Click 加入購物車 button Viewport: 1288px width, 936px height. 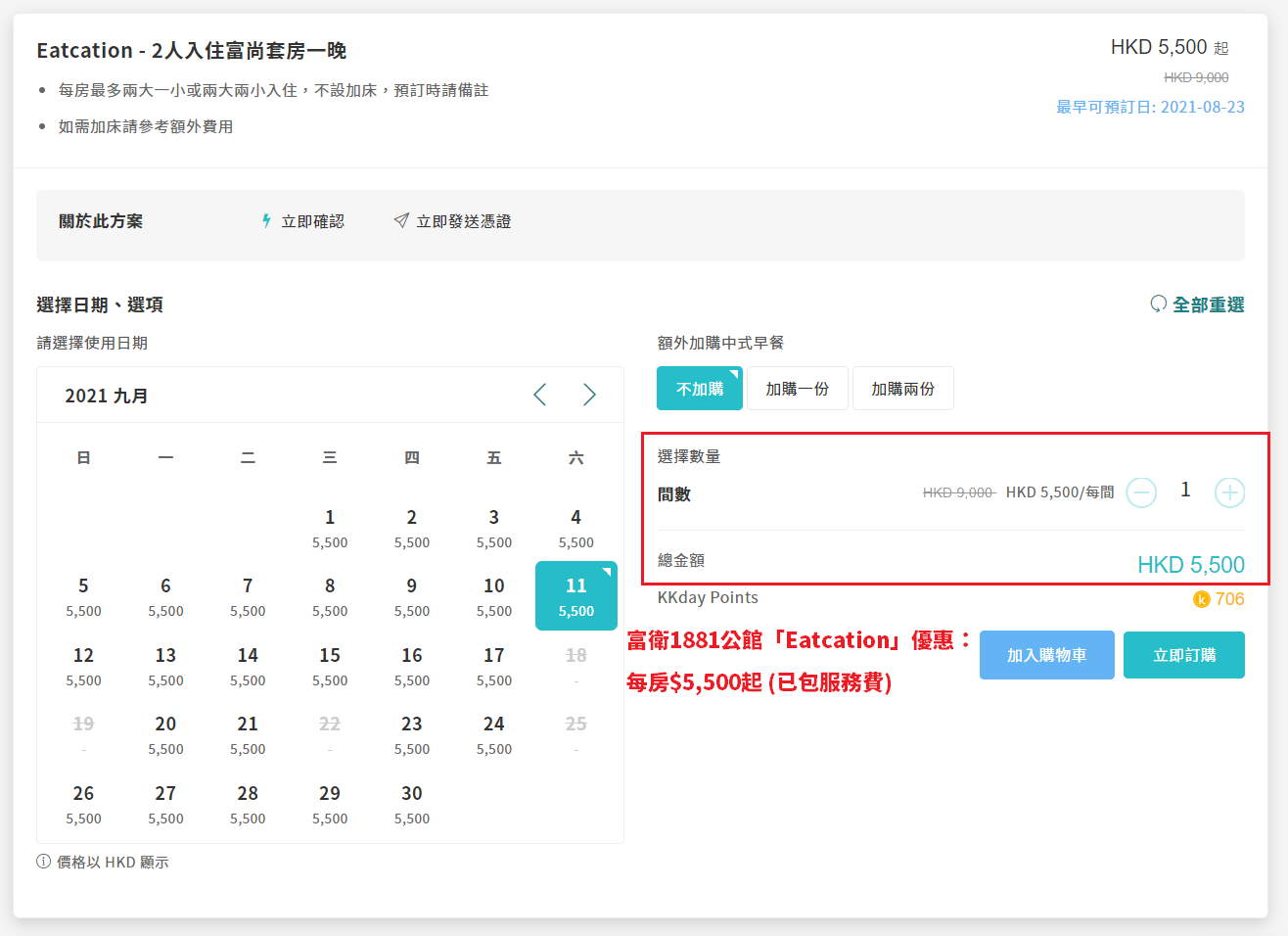(1047, 655)
